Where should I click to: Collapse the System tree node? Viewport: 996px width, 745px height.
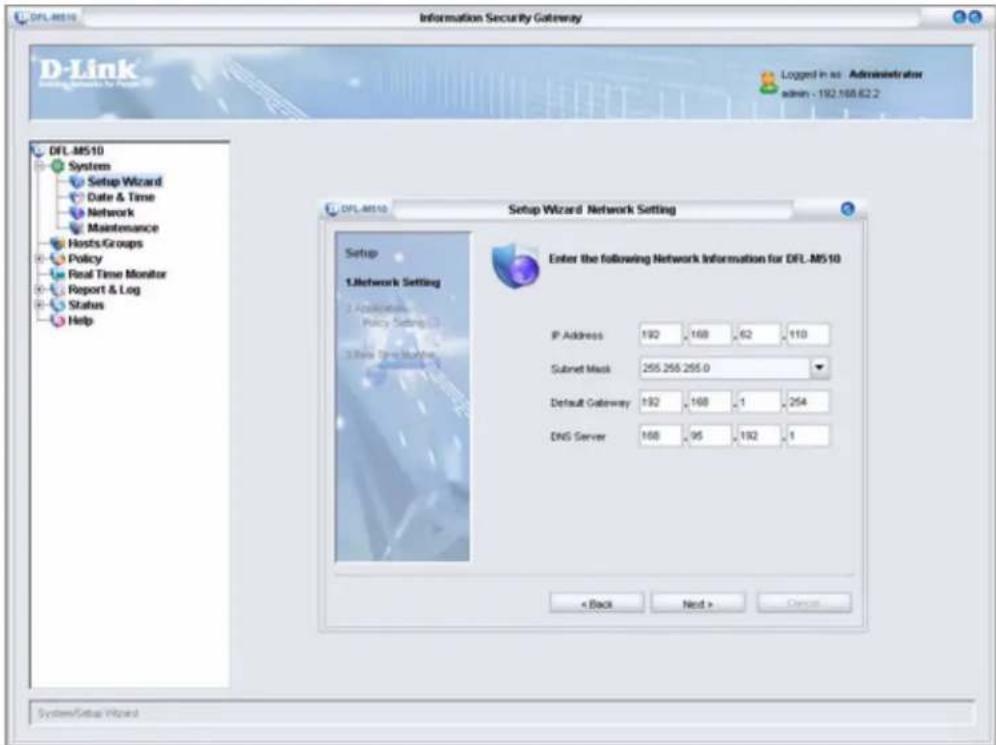tap(41, 166)
